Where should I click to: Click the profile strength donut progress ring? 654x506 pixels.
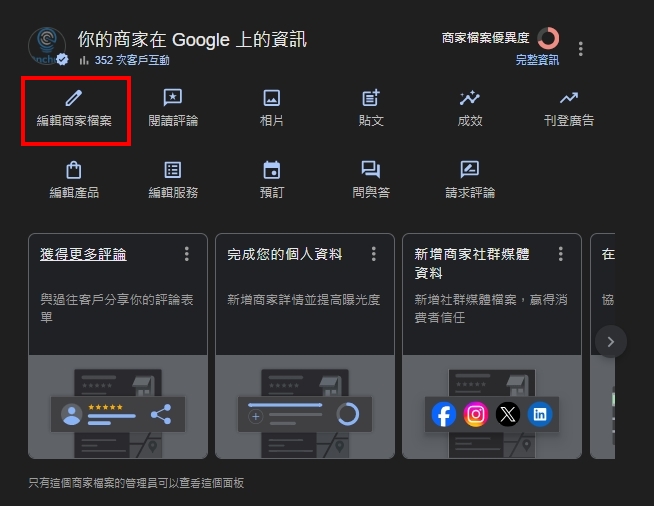pyautogui.click(x=548, y=38)
